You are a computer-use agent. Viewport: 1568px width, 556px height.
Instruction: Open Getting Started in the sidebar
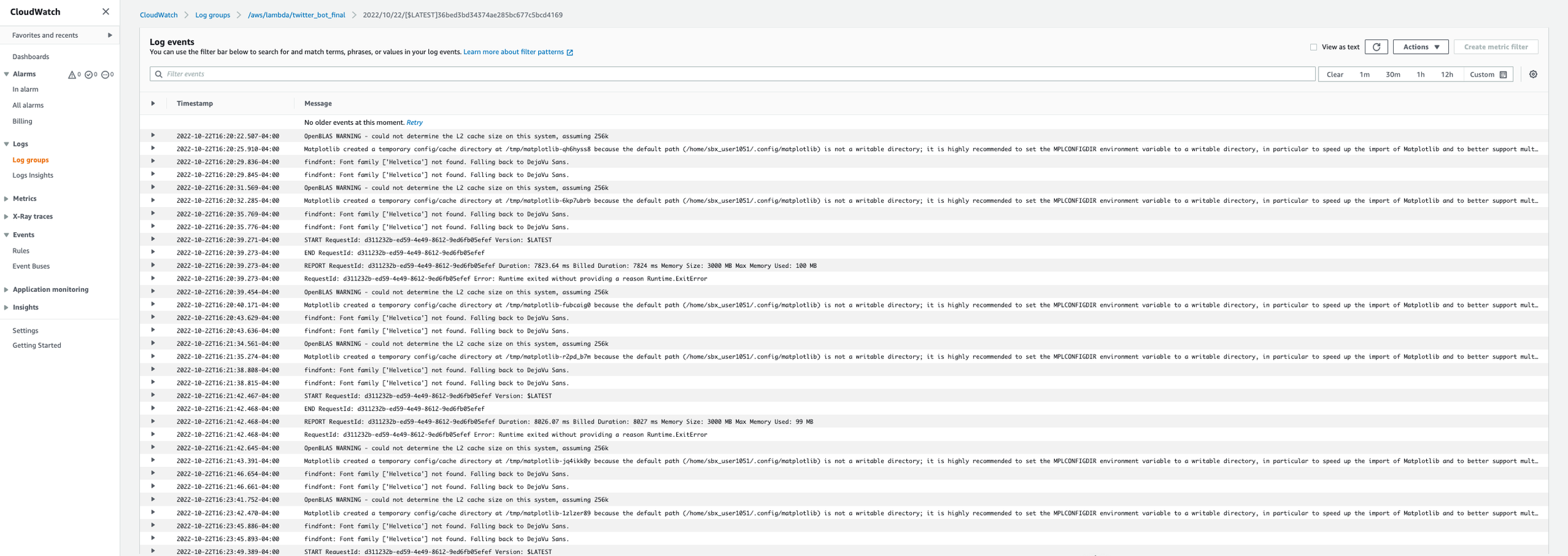coord(37,346)
